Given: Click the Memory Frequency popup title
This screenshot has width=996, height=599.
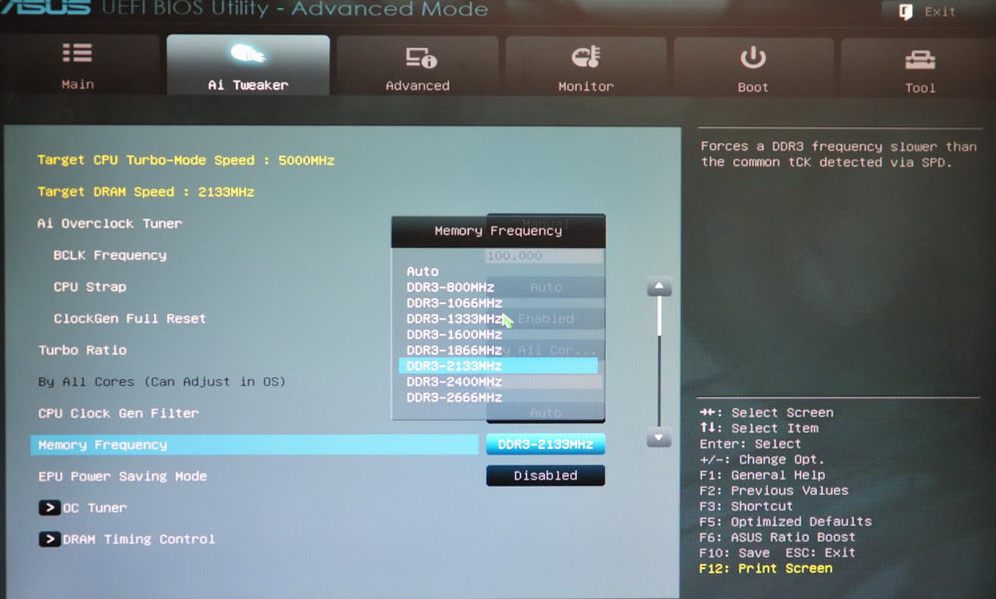Looking at the screenshot, I should click(498, 231).
